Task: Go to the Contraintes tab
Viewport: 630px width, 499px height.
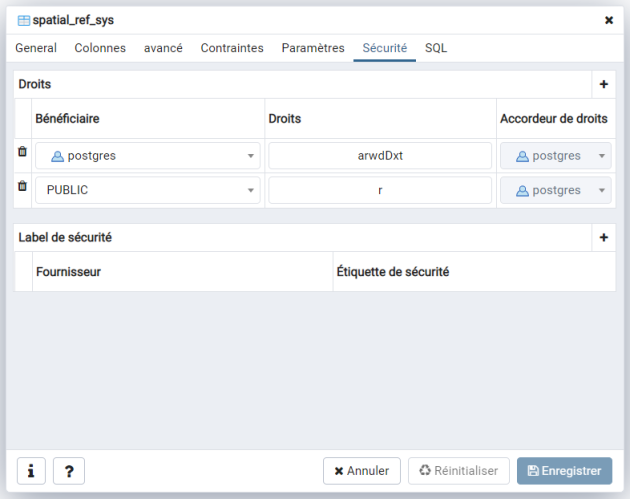Action: click(232, 48)
